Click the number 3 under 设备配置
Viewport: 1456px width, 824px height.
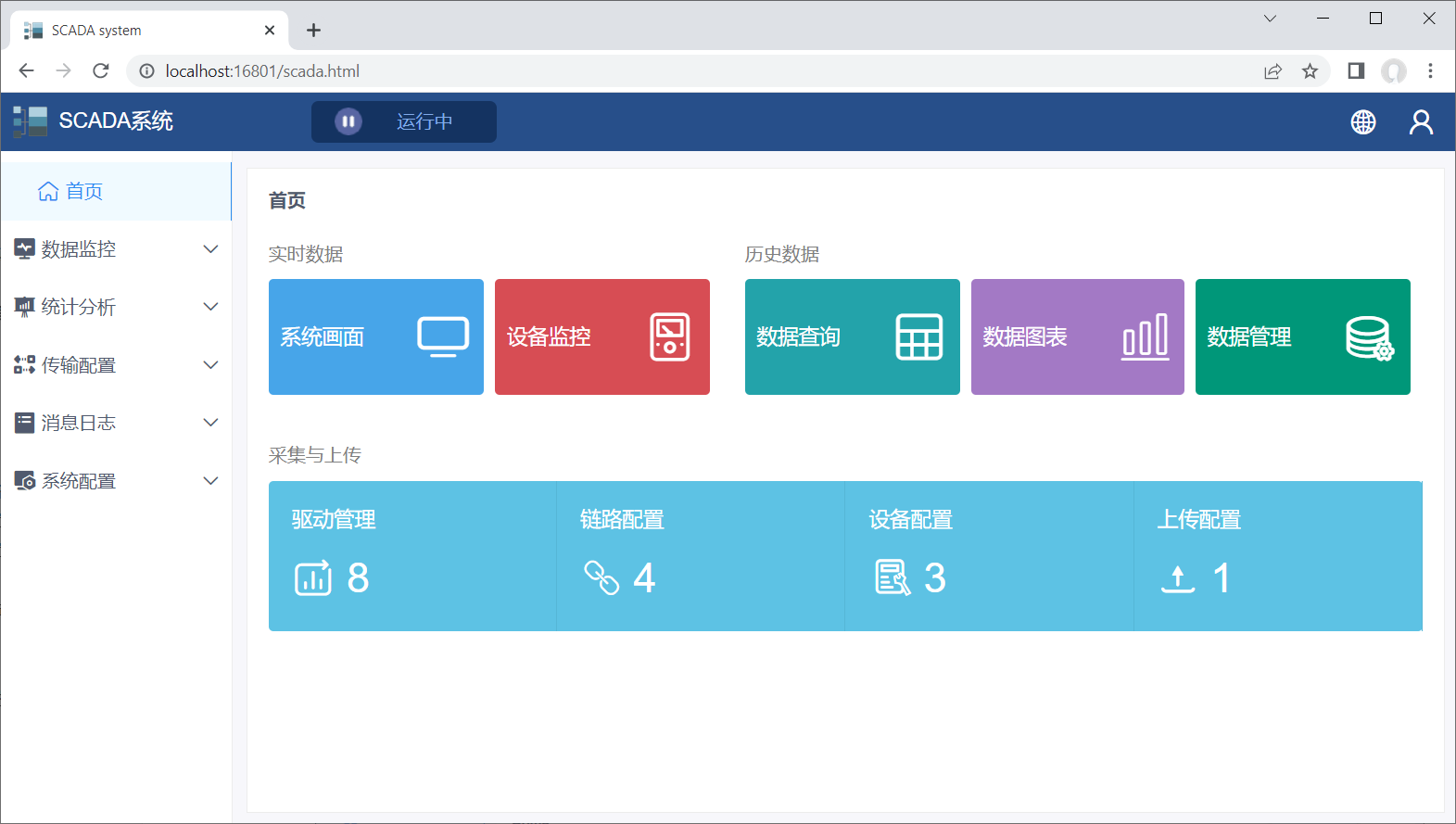point(935,578)
